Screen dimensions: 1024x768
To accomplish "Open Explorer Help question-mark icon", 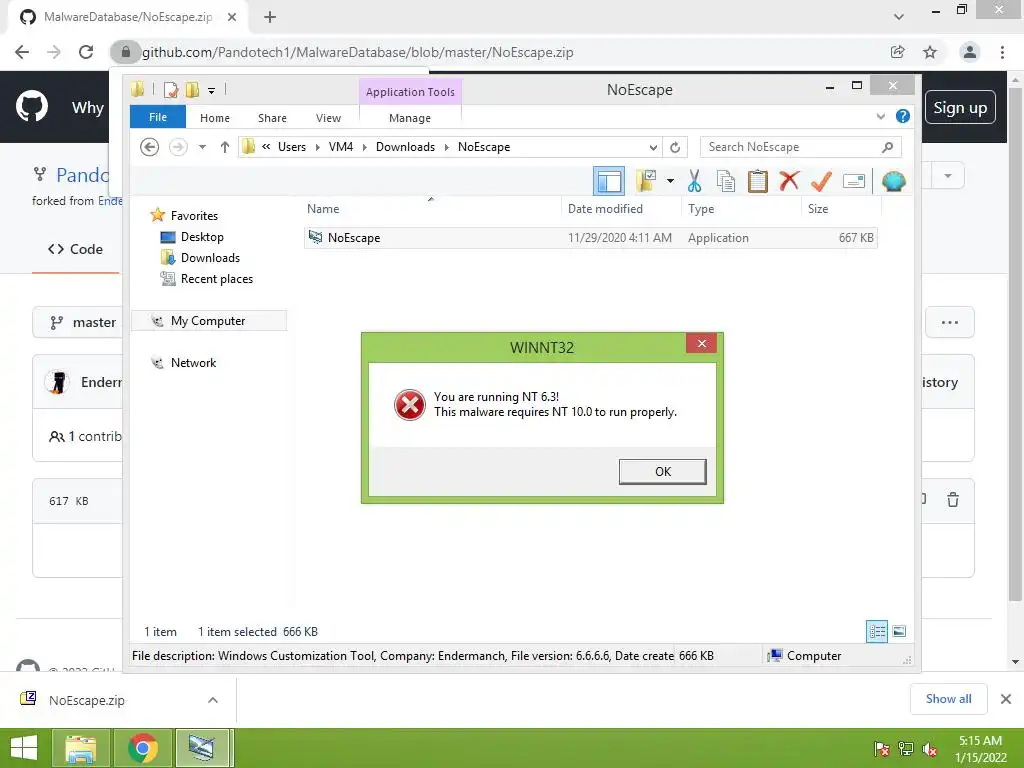I will 903,116.
